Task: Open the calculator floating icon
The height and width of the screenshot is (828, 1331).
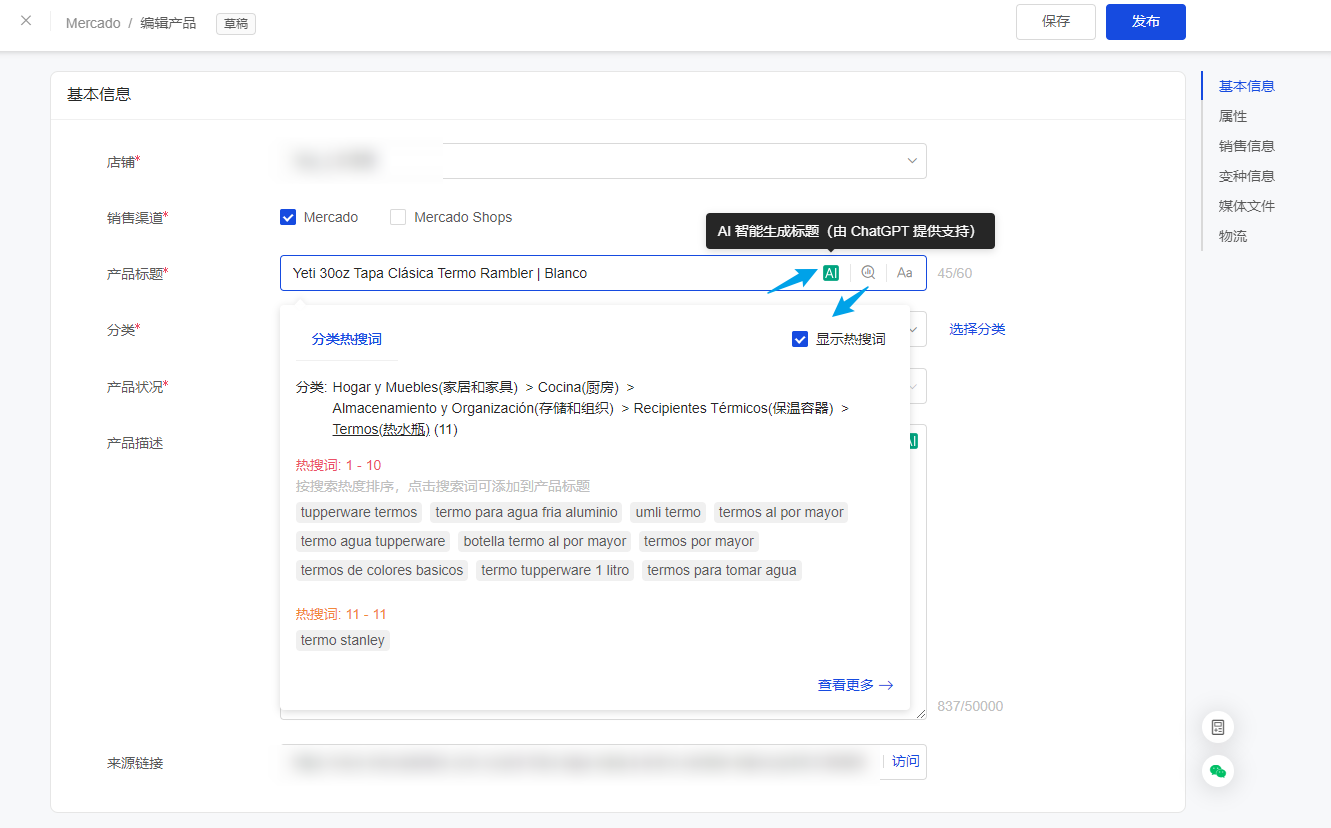Action: 1218,727
